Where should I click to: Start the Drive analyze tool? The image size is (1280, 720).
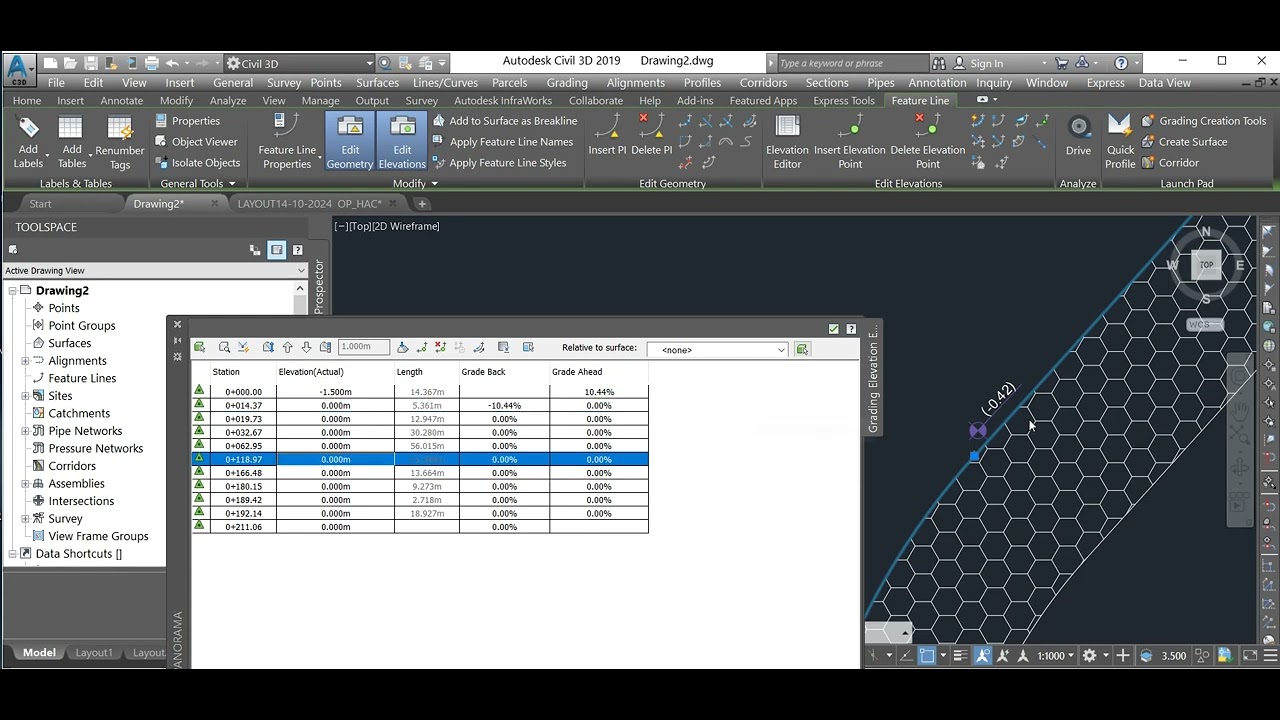[1078, 135]
